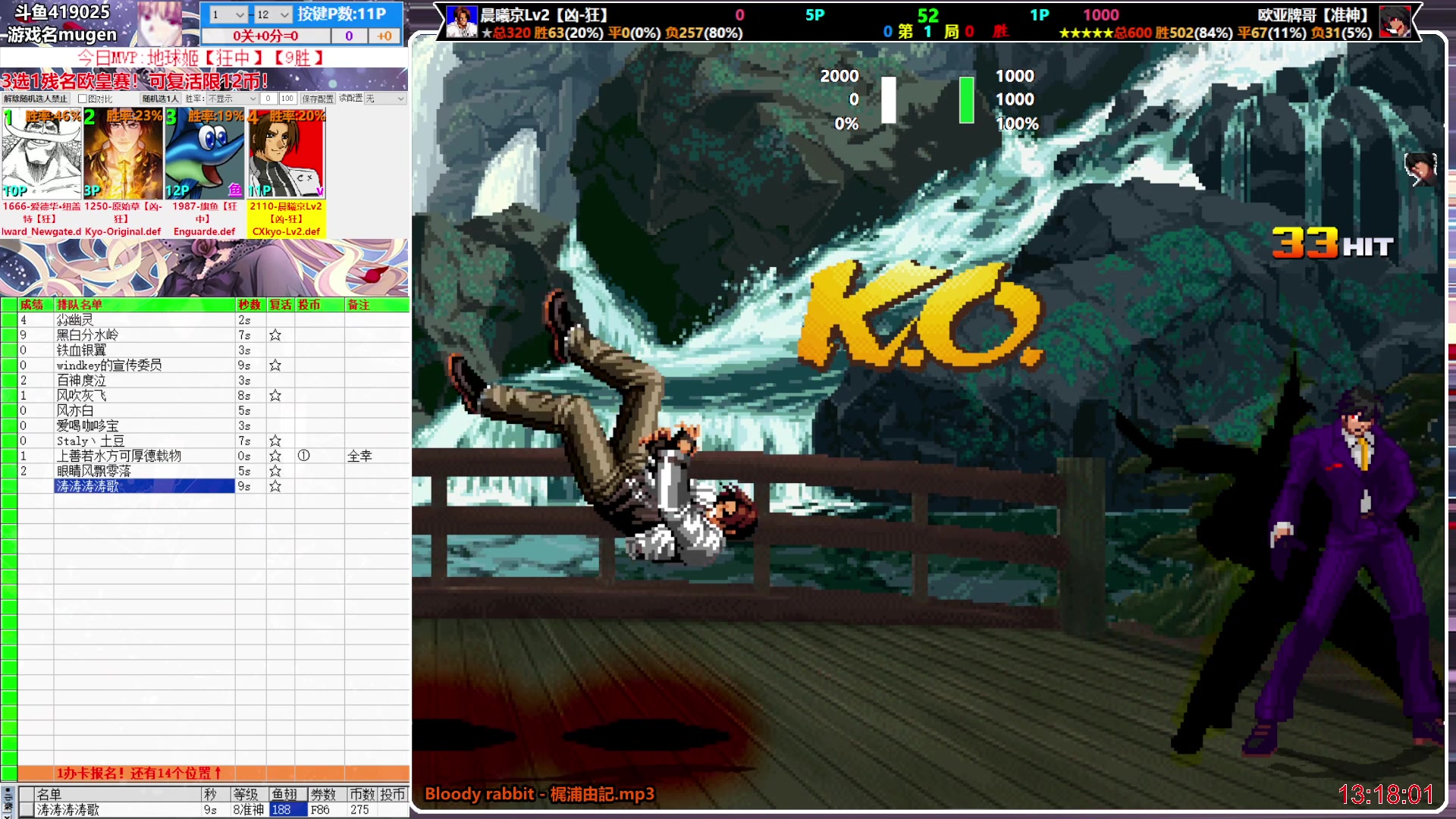Image resolution: width=1456 pixels, height=819 pixels.
Task: Click the revive star in windkey的宣传委员 row
Action: (x=275, y=366)
